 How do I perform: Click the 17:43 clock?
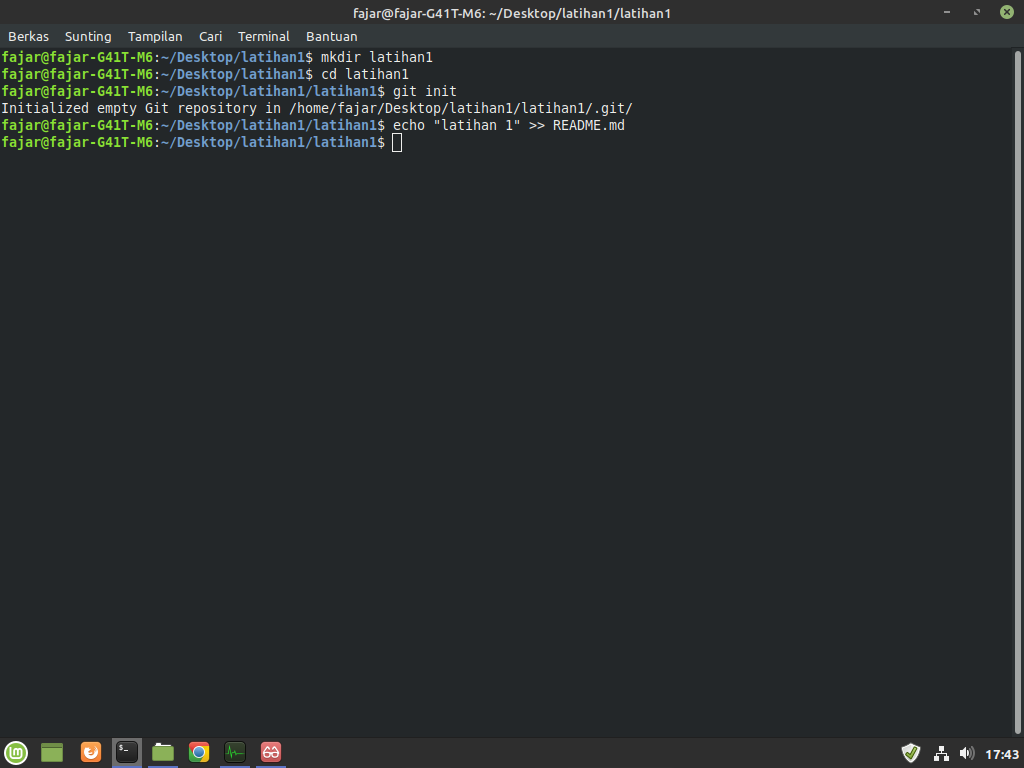coord(1001,754)
